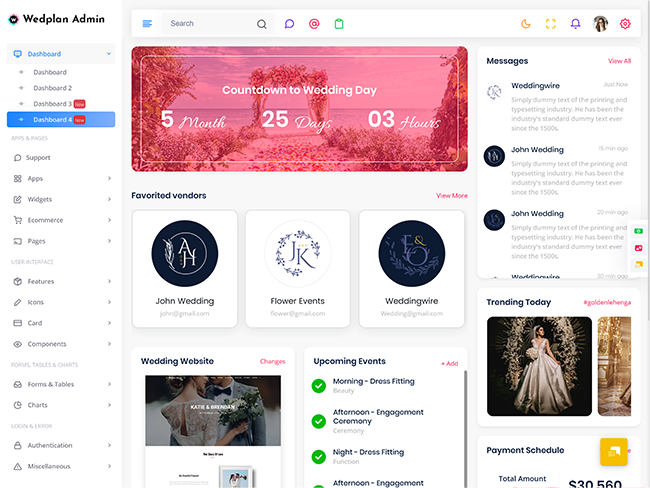Open the chat bubble icon in header
The width and height of the screenshot is (650, 488).
289,23
